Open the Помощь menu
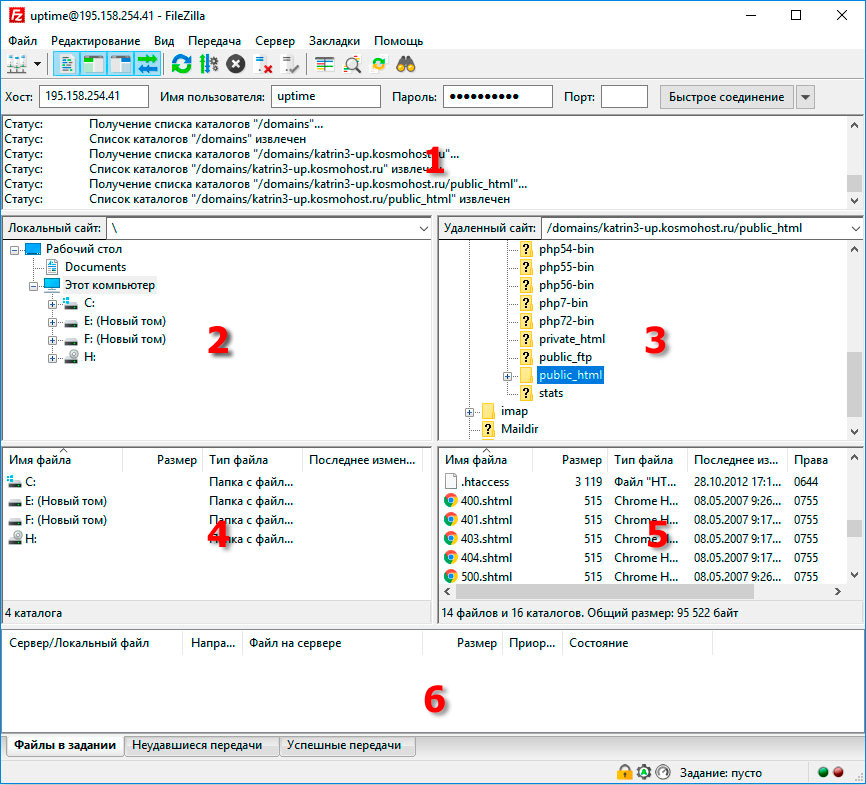The width and height of the screenshot is (866, 785). point(398,41)
